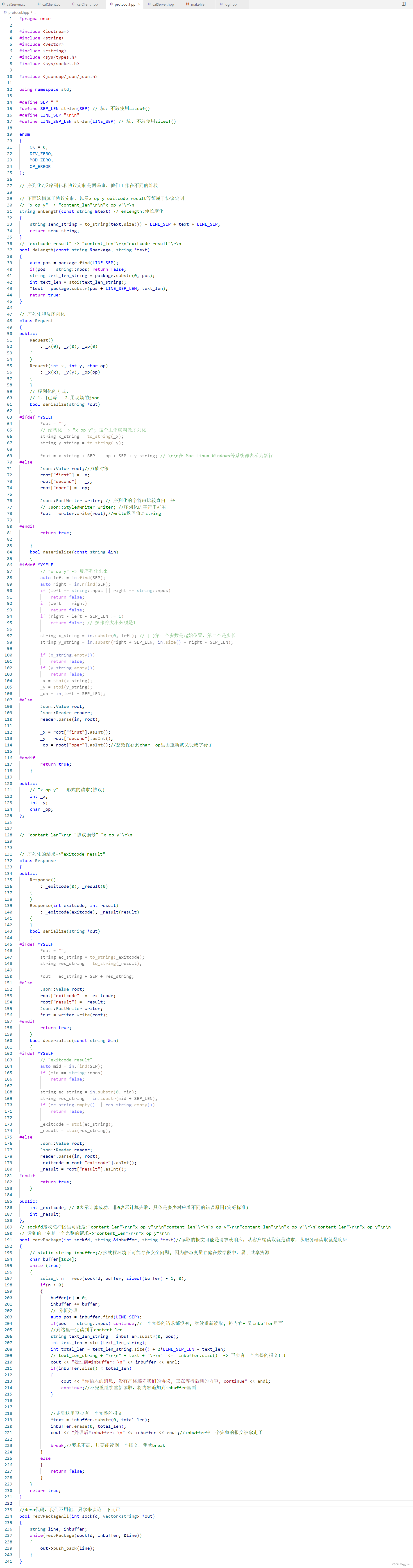
Task: Click the 'class Response' line
Action: coord(37,861)
